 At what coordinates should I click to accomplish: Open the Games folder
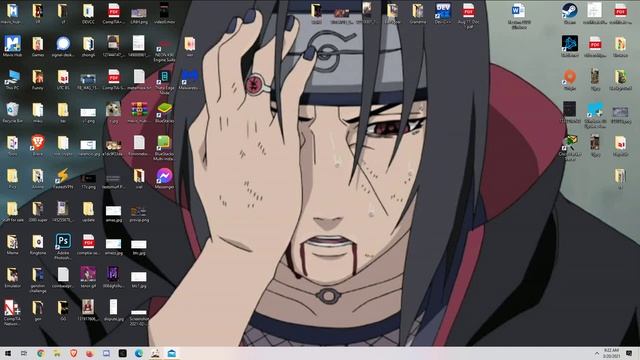coord(38,44)
